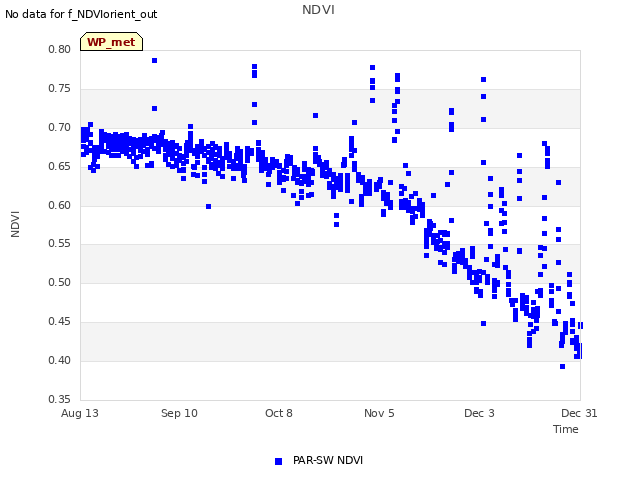Image resolution: width=640 pixels, height=480 pixels.
Task: Click the chart title NDVI at top
Action: tap(318, 10)
